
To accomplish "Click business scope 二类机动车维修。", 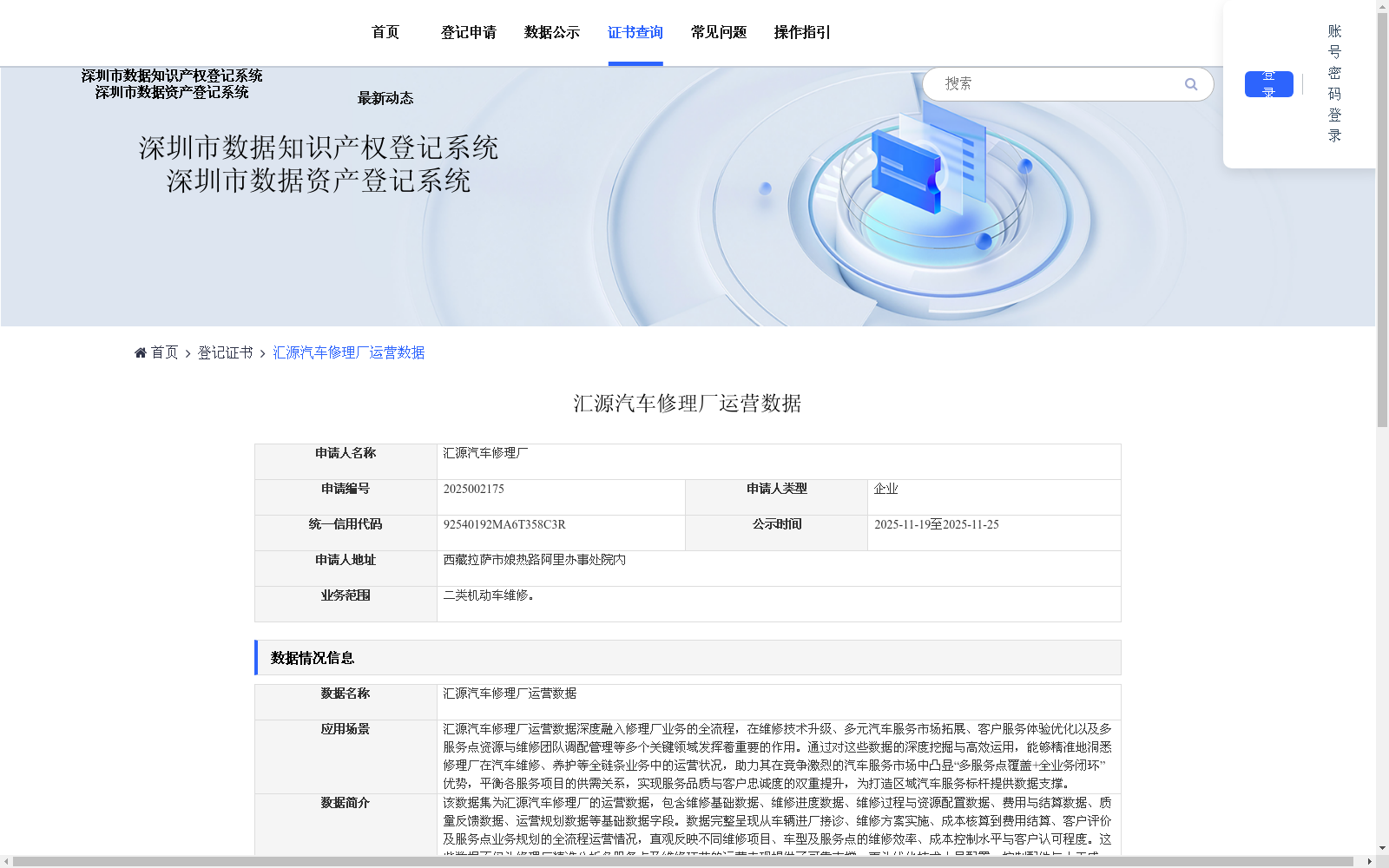I will 489,595.
